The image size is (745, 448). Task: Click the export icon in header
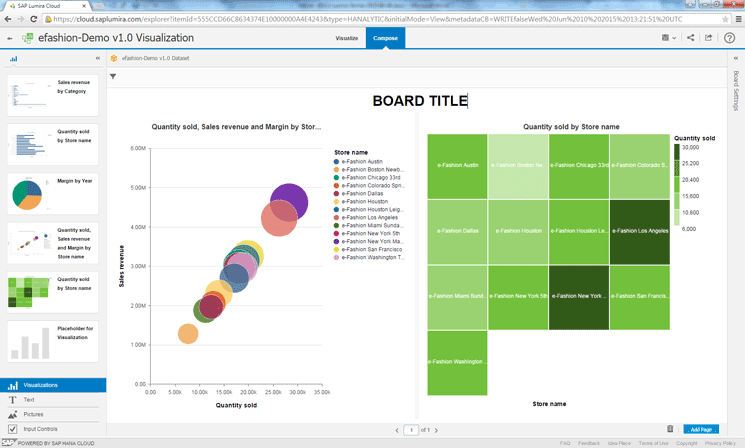click(709, 38)
